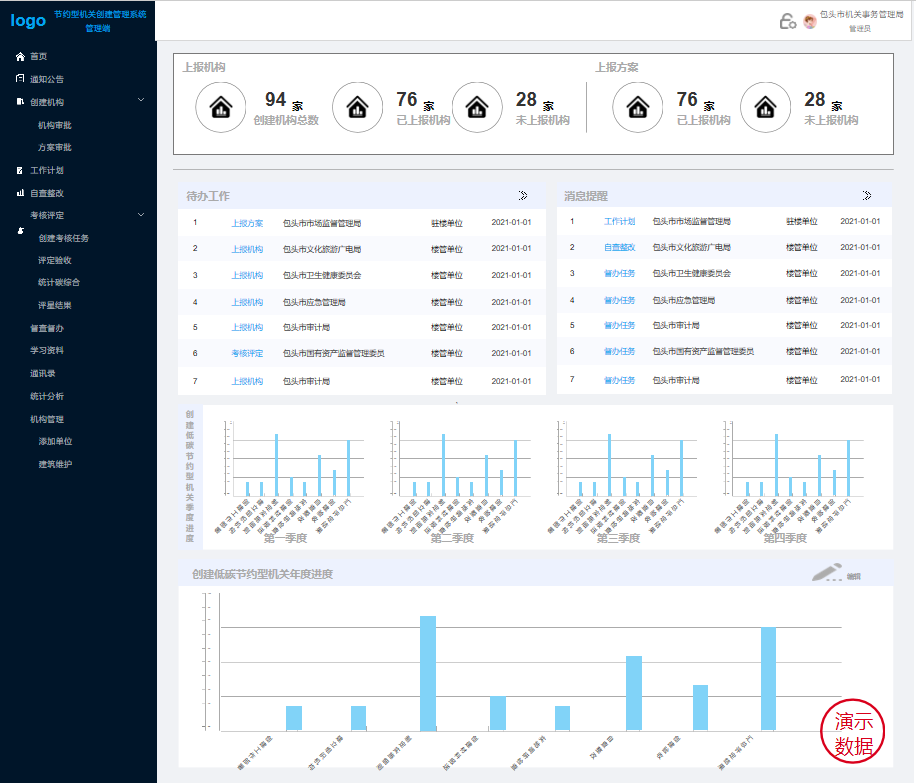Click 考核评定 link in to-do row 6

247,353
